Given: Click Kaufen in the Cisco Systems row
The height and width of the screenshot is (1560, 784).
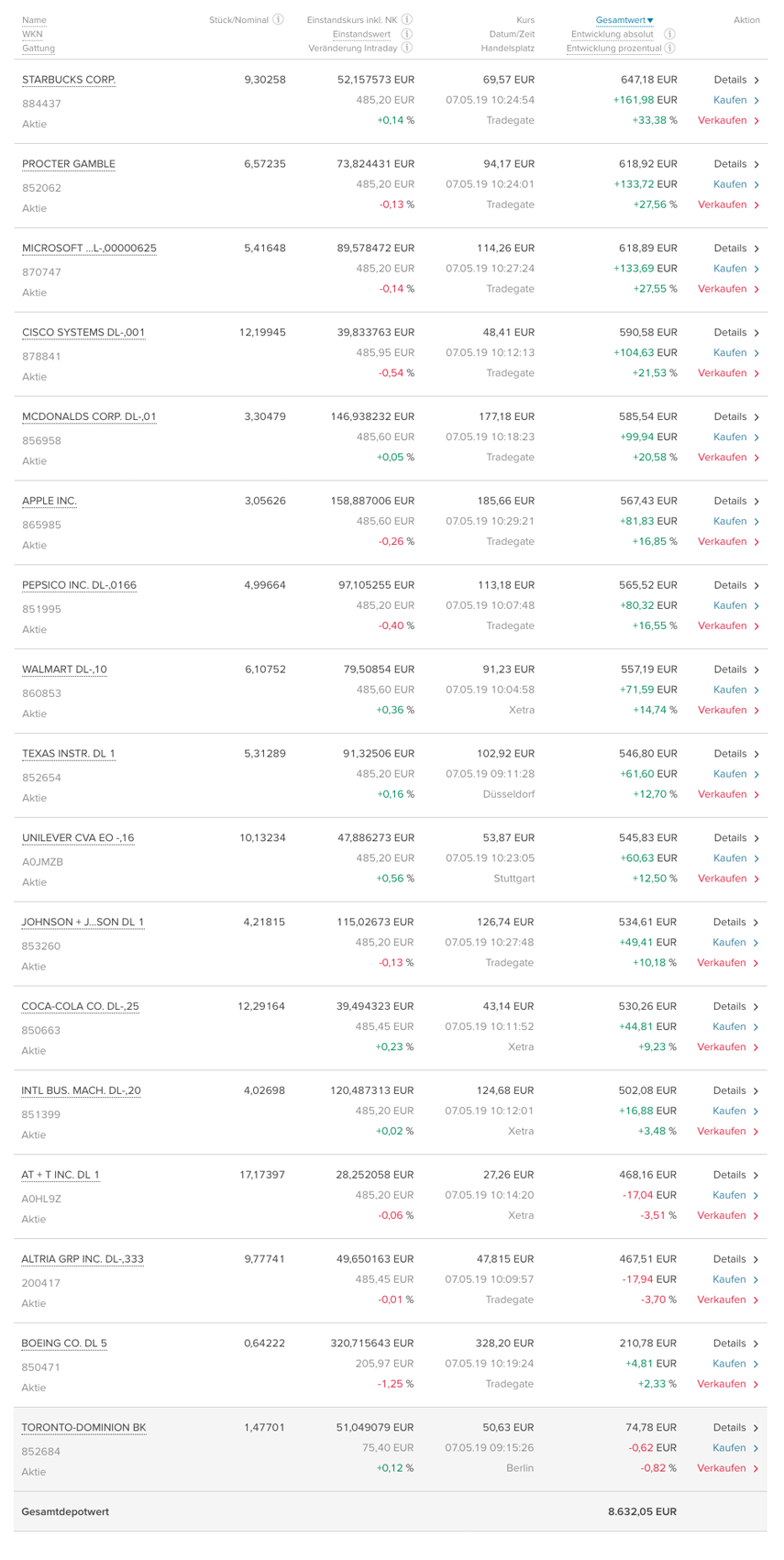Looking at the screenshot, I should pyautogui.click(x=730, y=353).
